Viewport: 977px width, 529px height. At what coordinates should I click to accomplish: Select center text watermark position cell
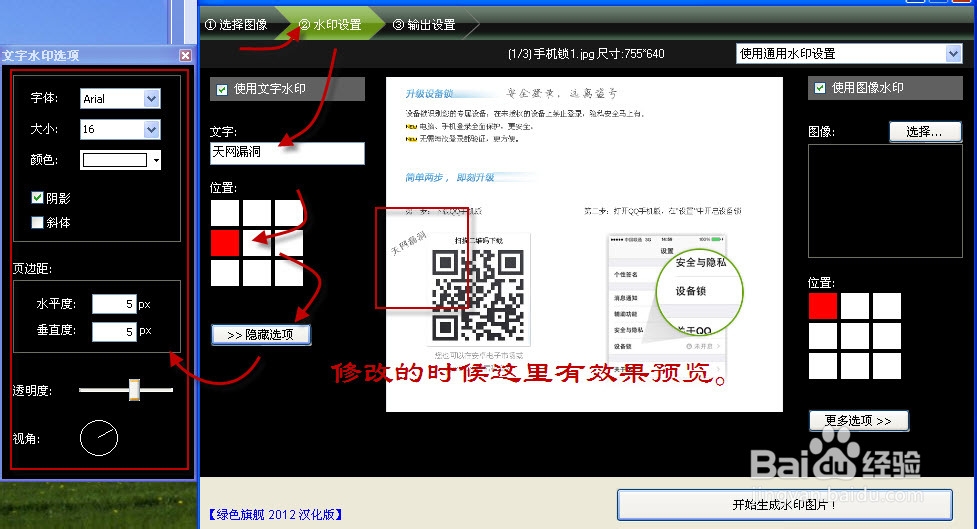click(x=257, y=243)
